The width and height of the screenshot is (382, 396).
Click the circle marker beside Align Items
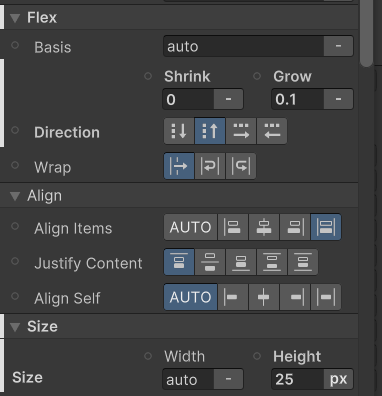(x=15, y=226)
